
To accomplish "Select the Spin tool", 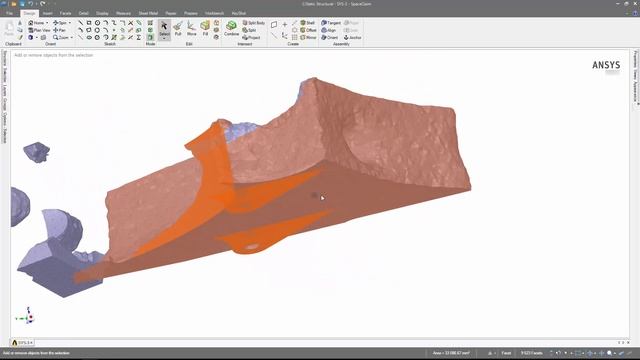I will click(60, 23).
